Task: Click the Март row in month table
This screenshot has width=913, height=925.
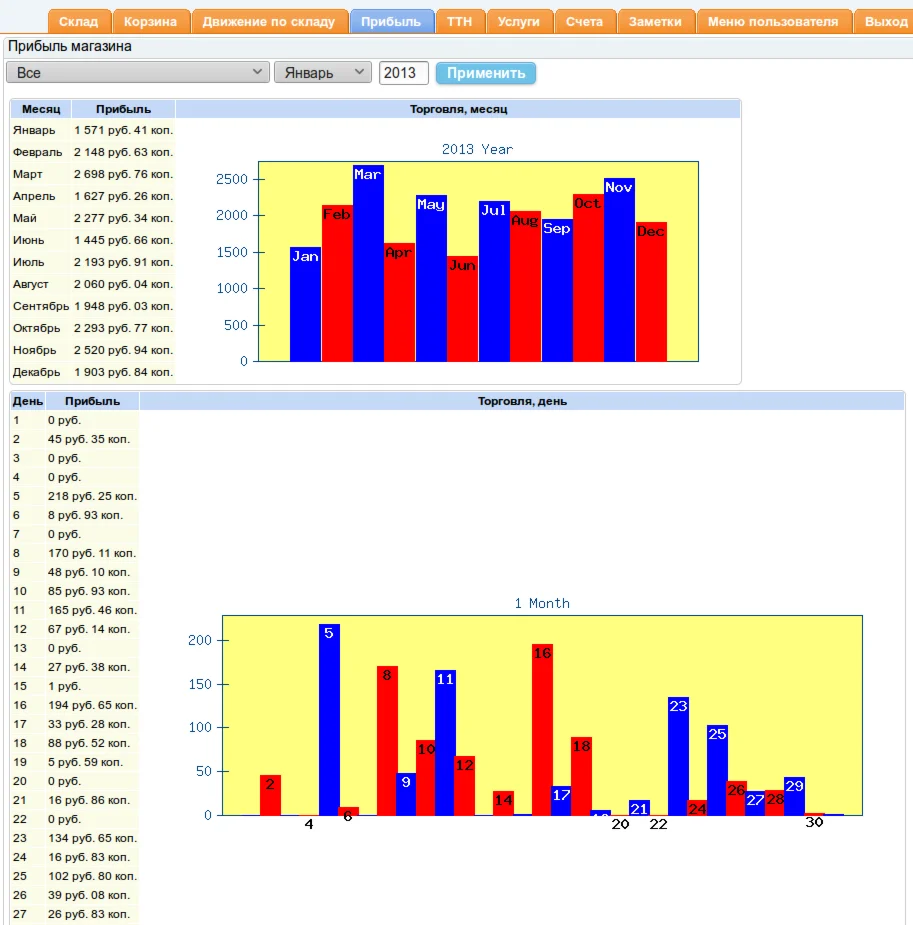Action: [92, 174]
